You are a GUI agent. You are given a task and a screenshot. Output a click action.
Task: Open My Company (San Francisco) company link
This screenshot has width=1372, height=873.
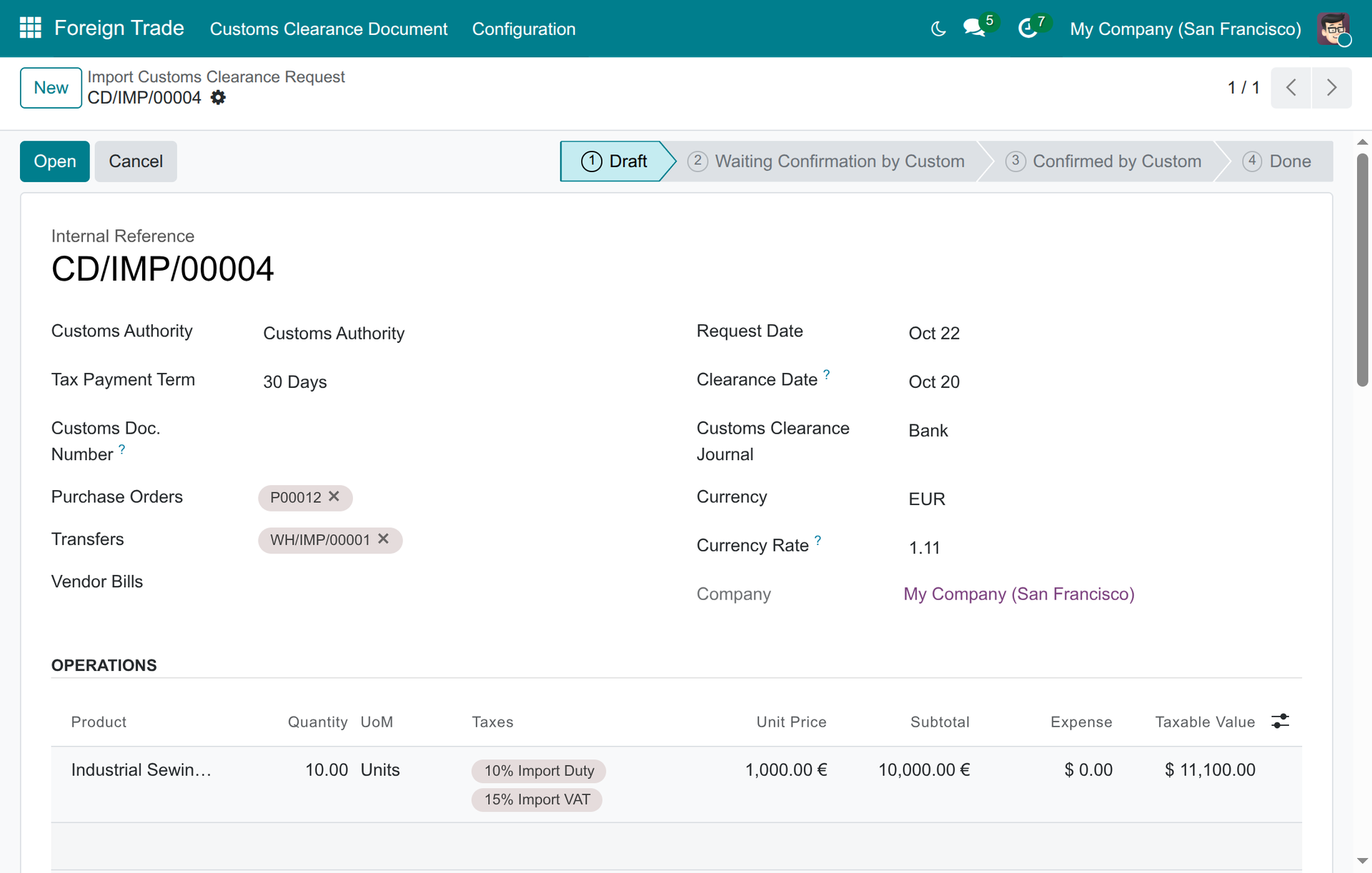tap(1019, 594)
